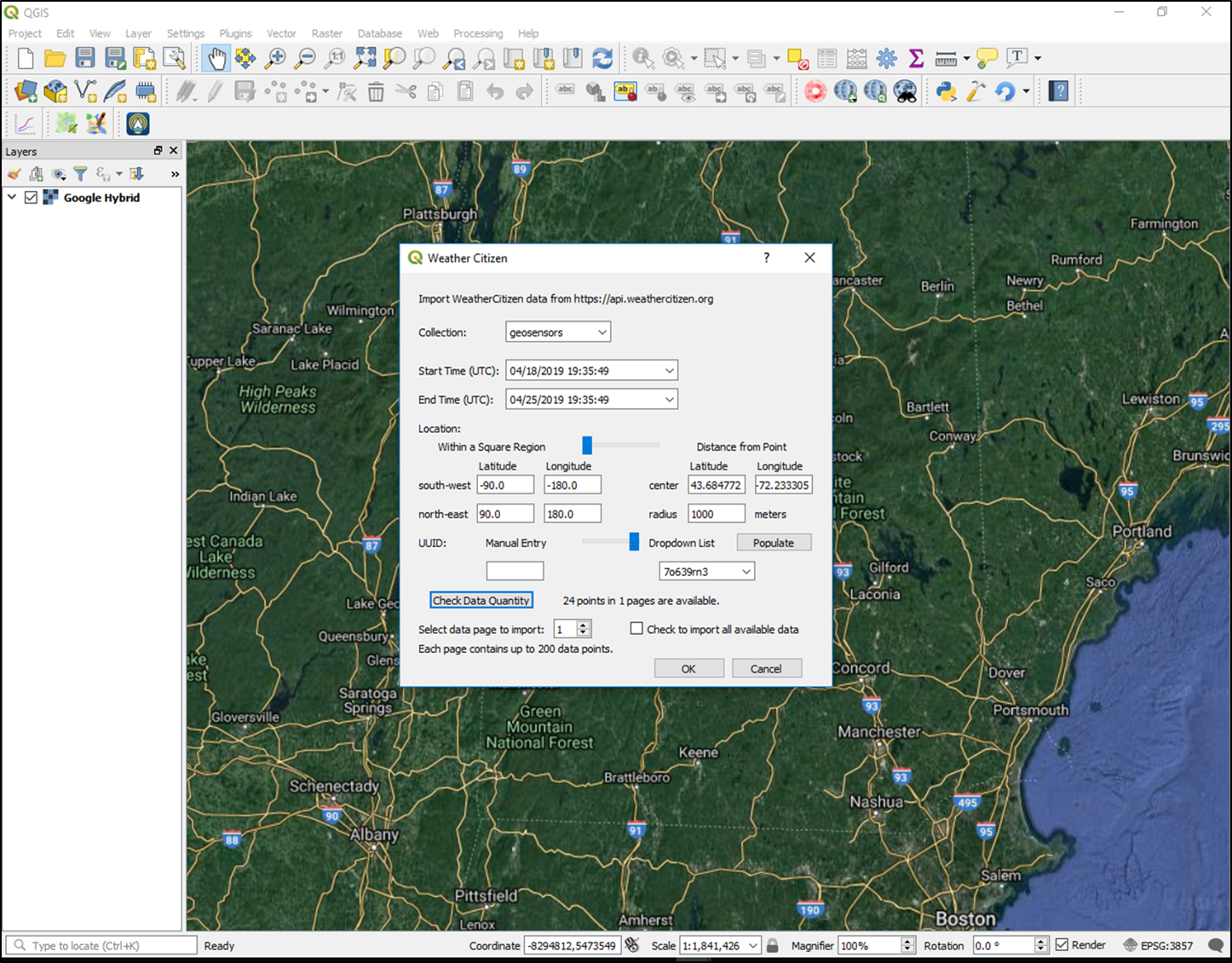Step the data page number spinner
Viewport: 1232px width, 963px height.
point(584,629)
